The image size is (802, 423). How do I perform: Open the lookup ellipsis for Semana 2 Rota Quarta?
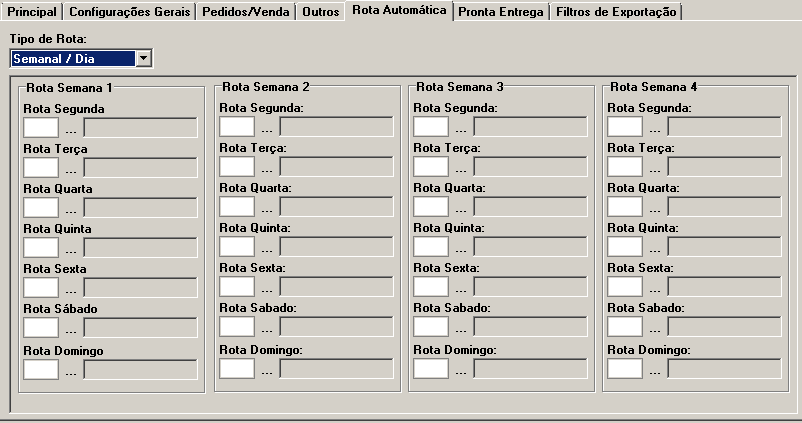[x=266, y=209]
